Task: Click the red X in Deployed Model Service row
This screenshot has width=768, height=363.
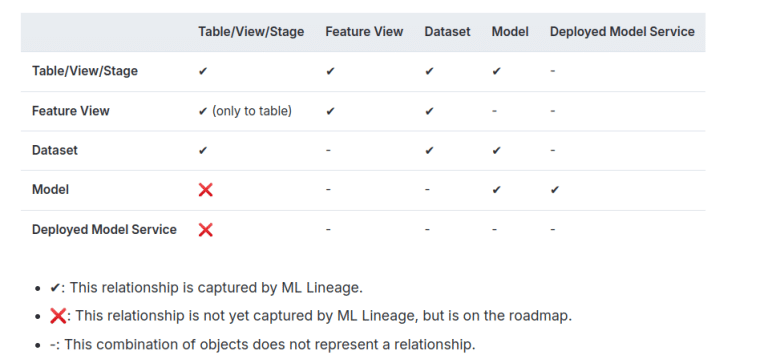Action: pyautogui.click(x=205, y=229)
